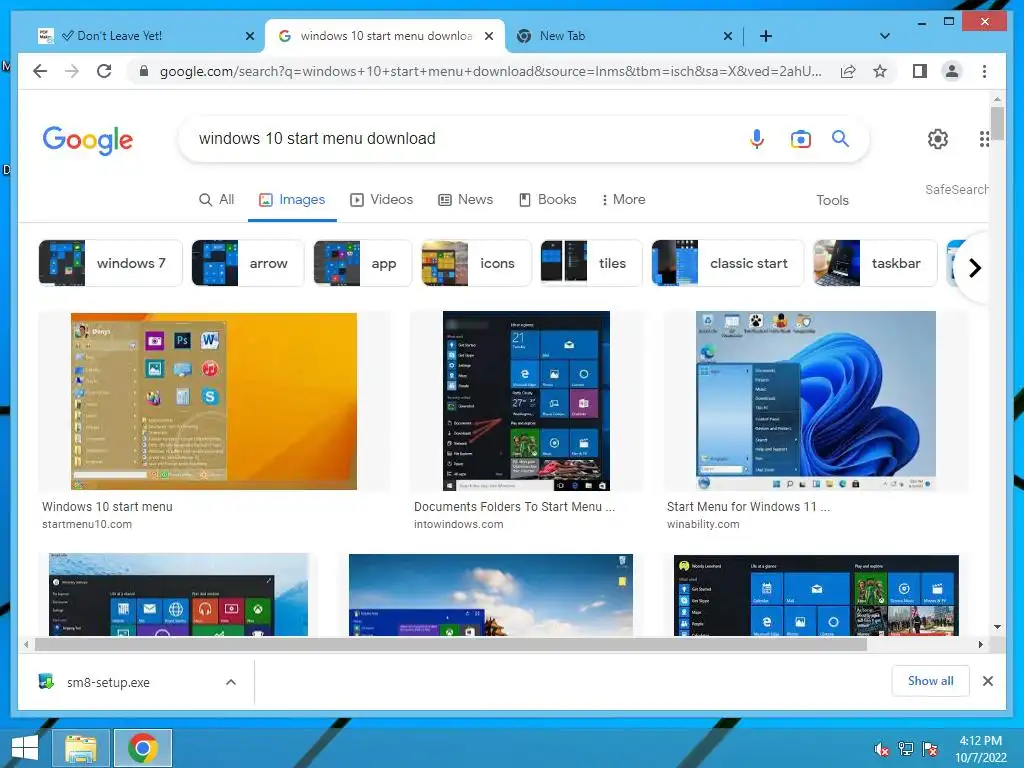Screen dimensions: 1024x768
Task: View site info via the padlock icon
Action: (x=144, y=71)
